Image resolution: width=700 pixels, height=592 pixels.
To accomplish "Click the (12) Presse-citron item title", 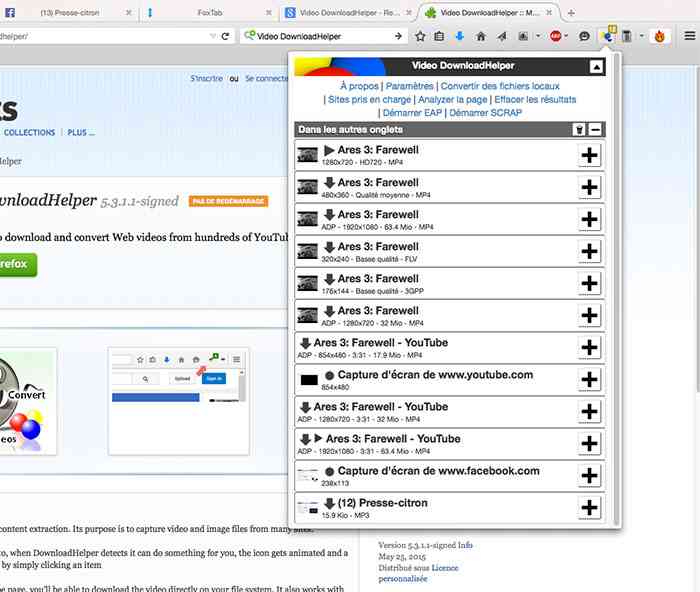I will pyautogui.click(x=382, y=503).
